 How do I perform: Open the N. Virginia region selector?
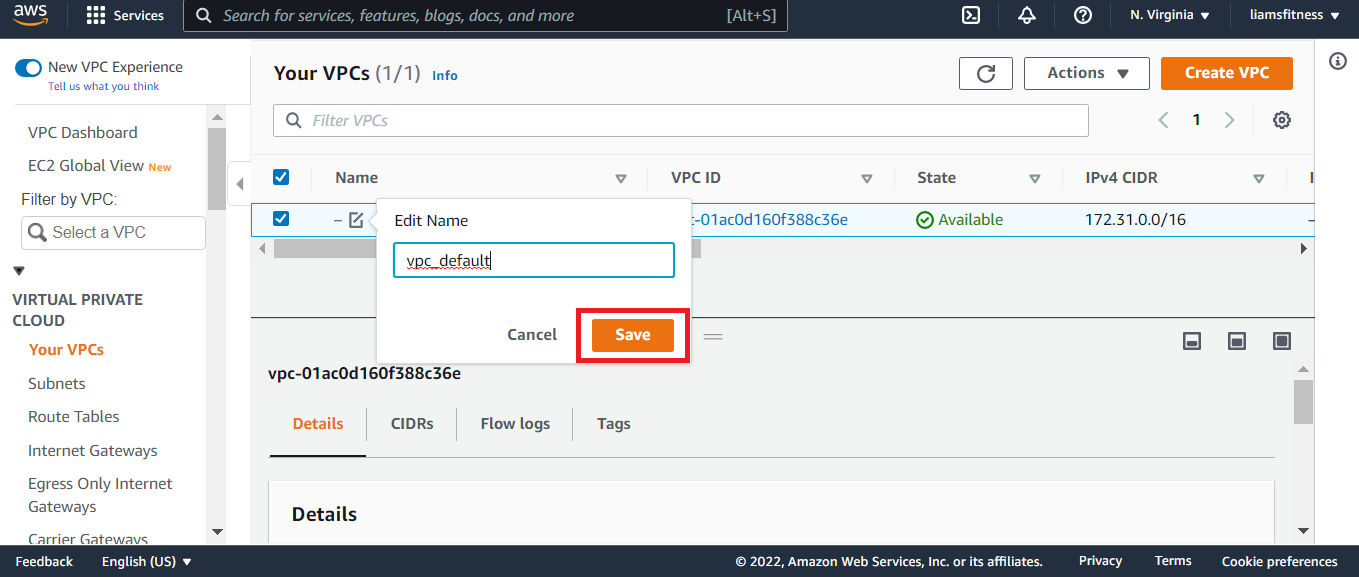point(1169,15)
